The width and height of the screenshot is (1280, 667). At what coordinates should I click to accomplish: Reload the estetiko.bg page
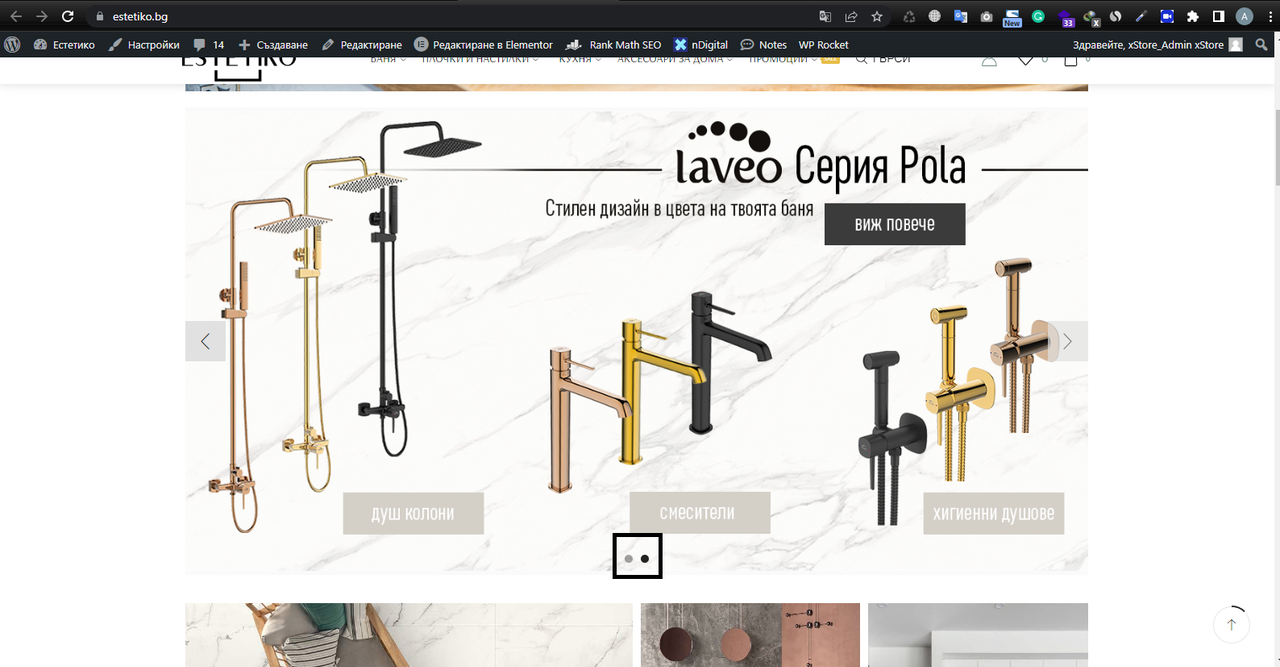(x=68, y=16)
